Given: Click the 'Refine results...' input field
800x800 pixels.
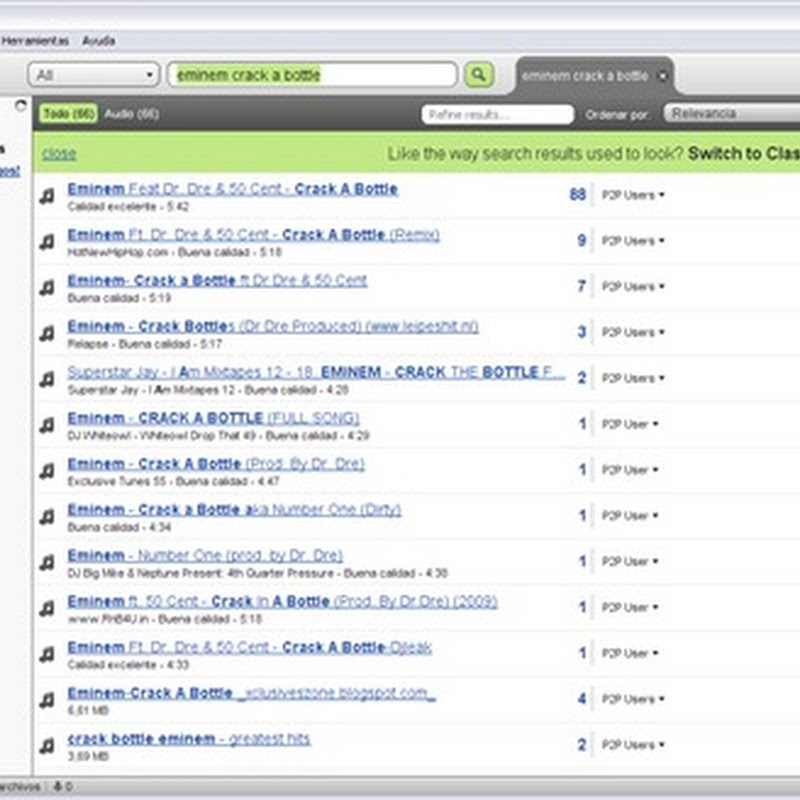Looking at the screenshot, I should point(497,114).
